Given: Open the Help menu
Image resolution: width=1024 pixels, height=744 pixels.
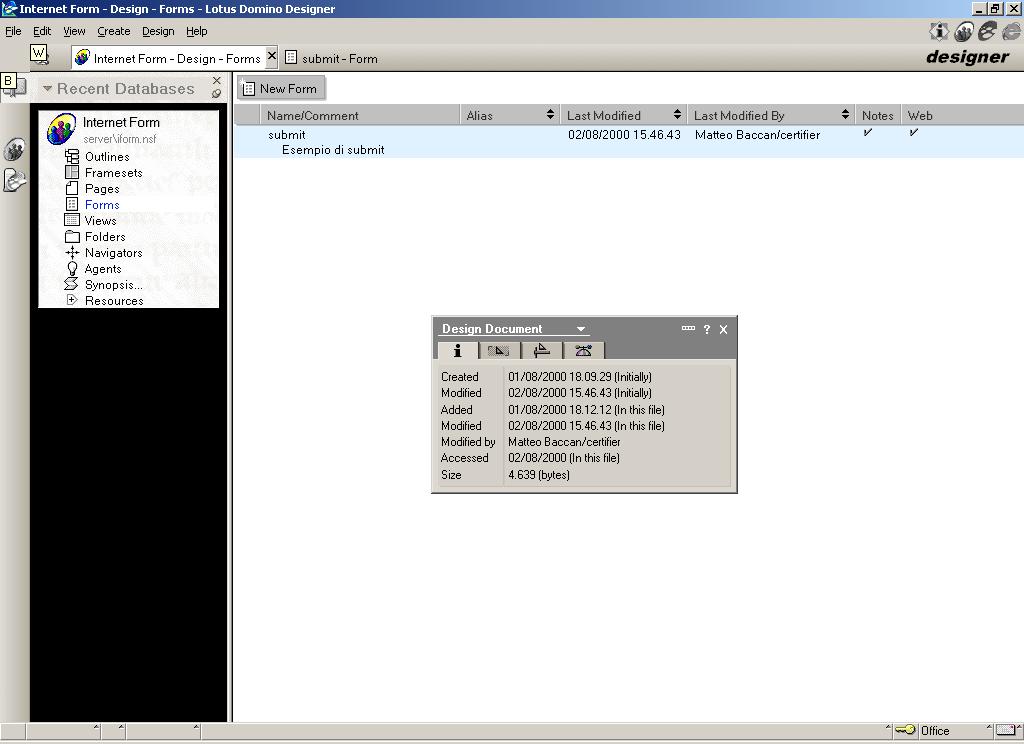Looking at the screenshot, I should pos(196,31).
